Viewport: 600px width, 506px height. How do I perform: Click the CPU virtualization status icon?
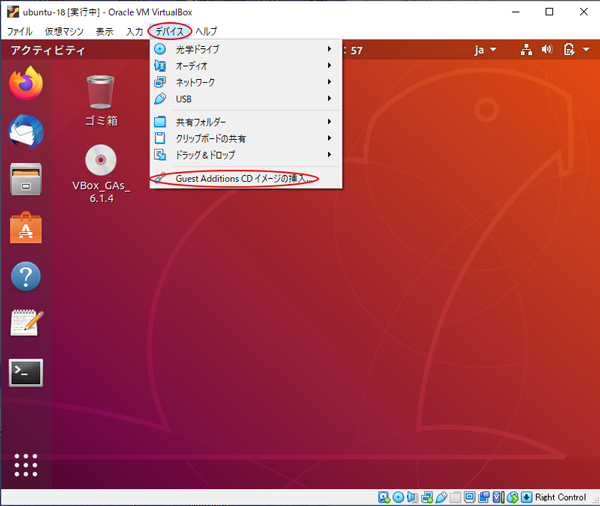[498, 497]
